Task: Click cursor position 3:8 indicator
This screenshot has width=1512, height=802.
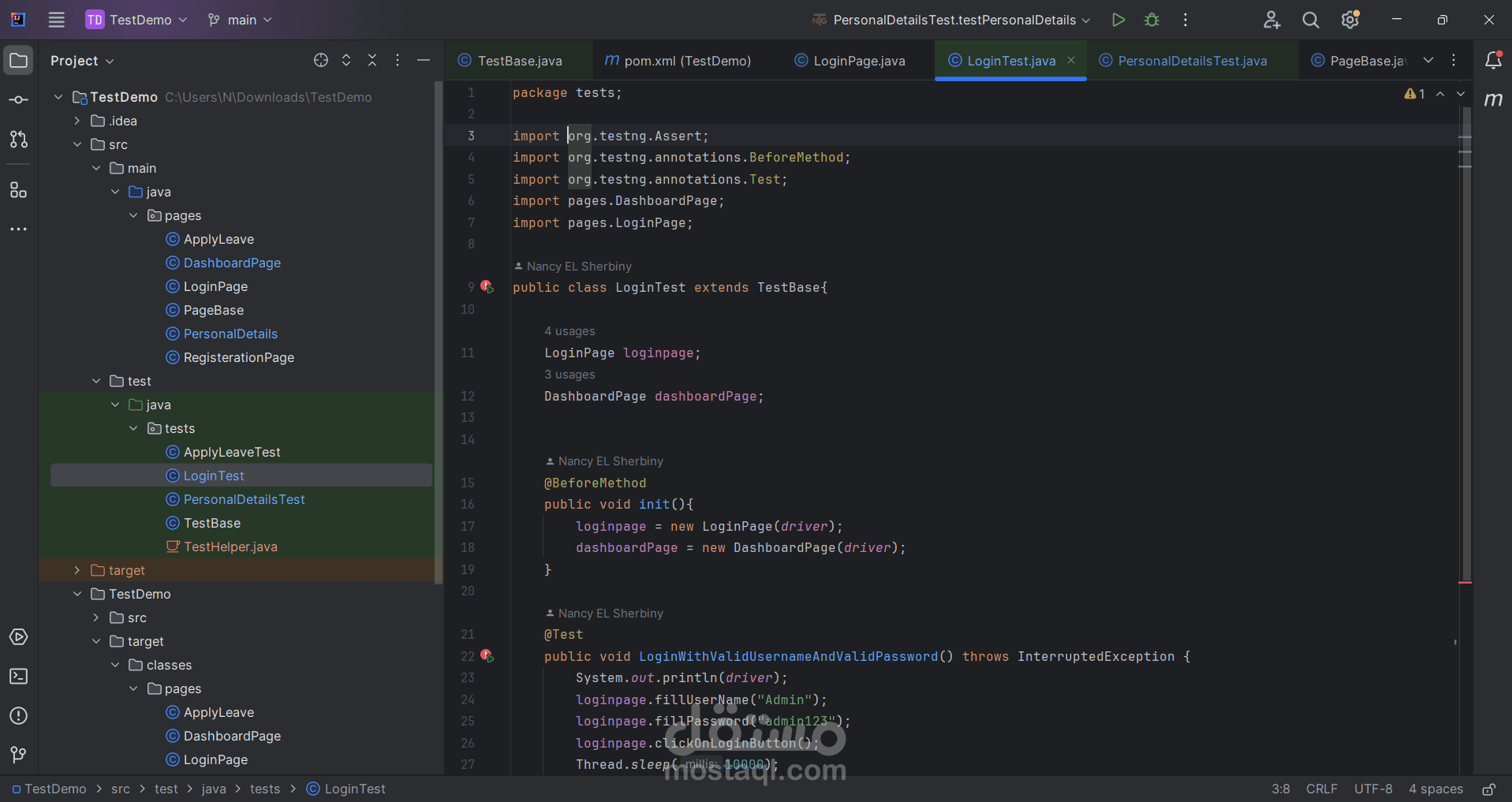Action: click(x=1281, y=789)
